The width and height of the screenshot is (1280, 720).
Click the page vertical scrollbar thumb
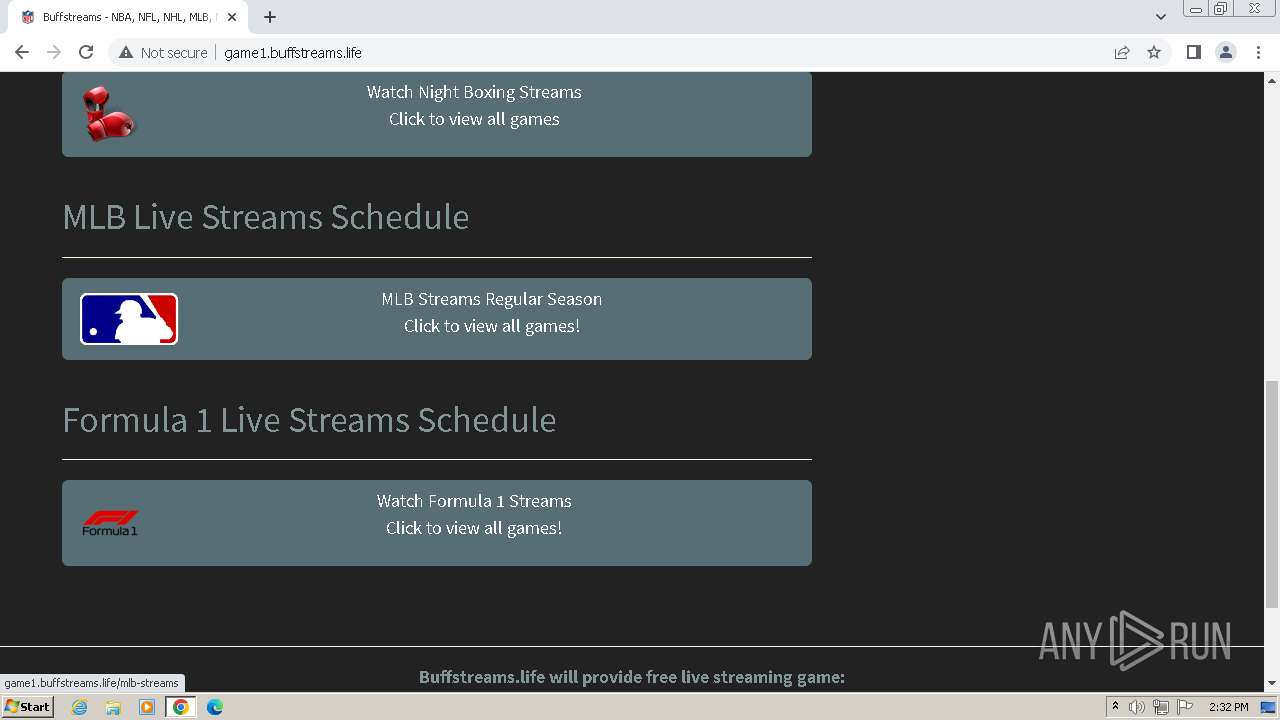(x=1272, y=493)
